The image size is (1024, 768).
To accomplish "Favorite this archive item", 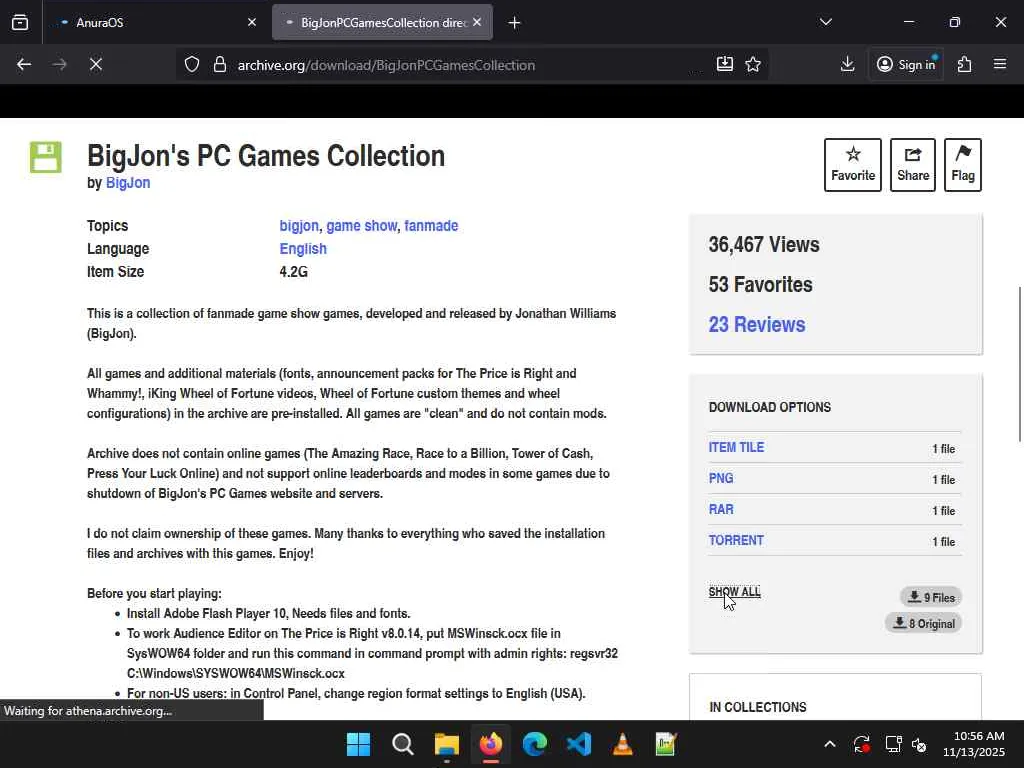I will (x=853, y=165).
